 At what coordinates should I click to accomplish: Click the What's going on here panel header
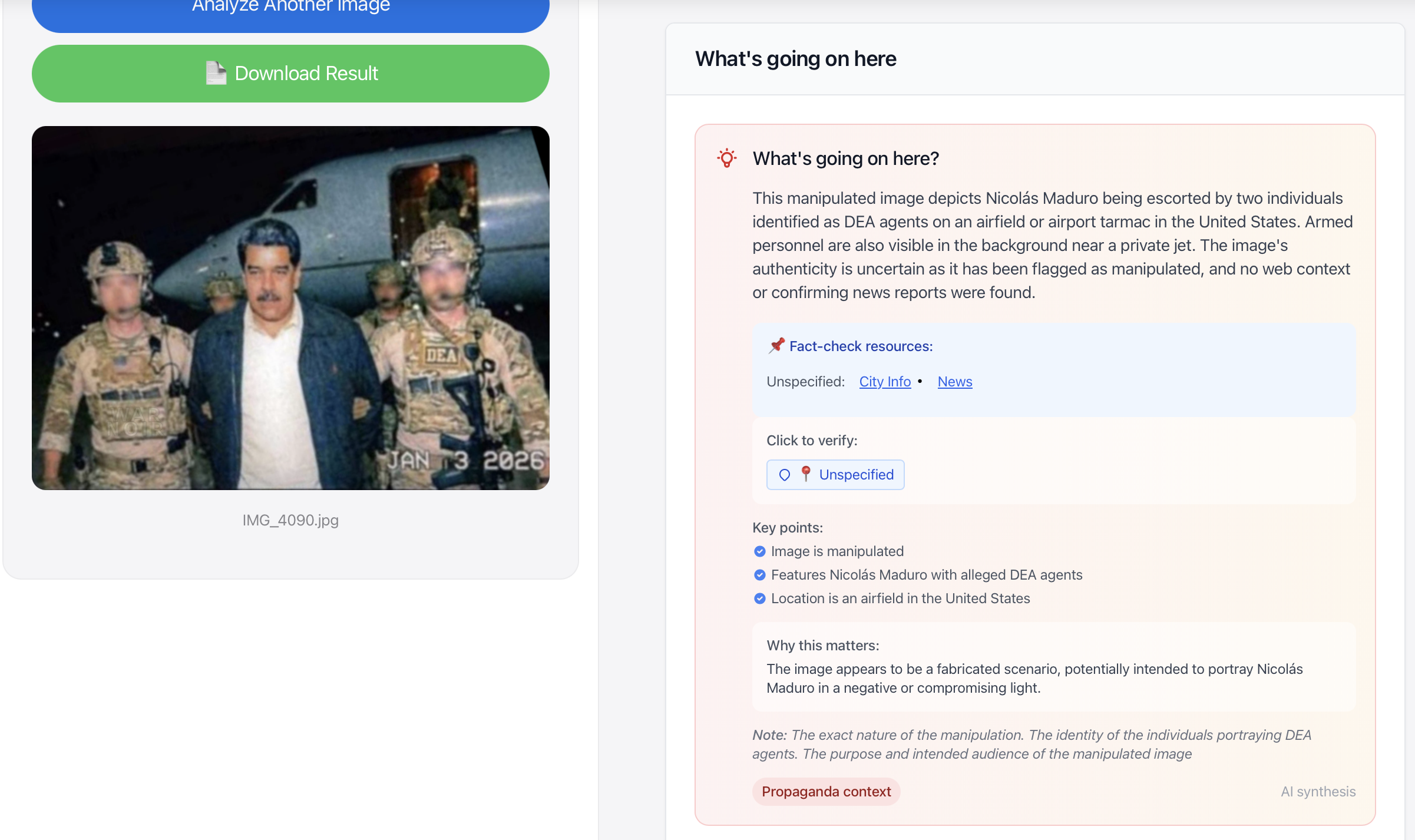pyautogui.click(x=795, y=59)
